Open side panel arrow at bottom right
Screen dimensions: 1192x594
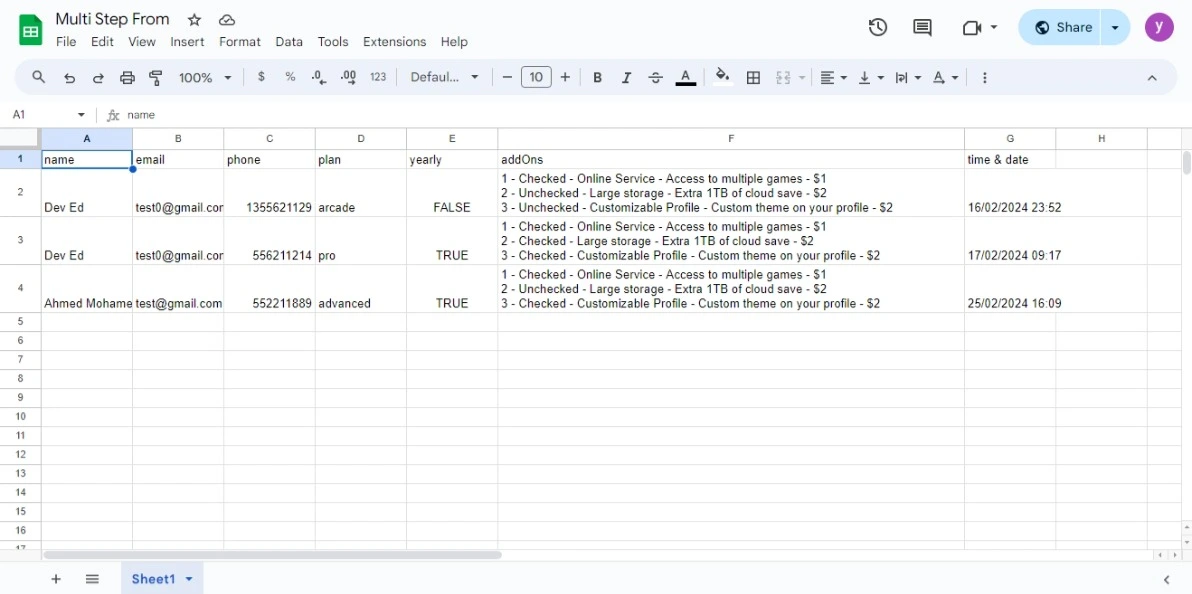pyautogui.click(x=1166, y=580)
